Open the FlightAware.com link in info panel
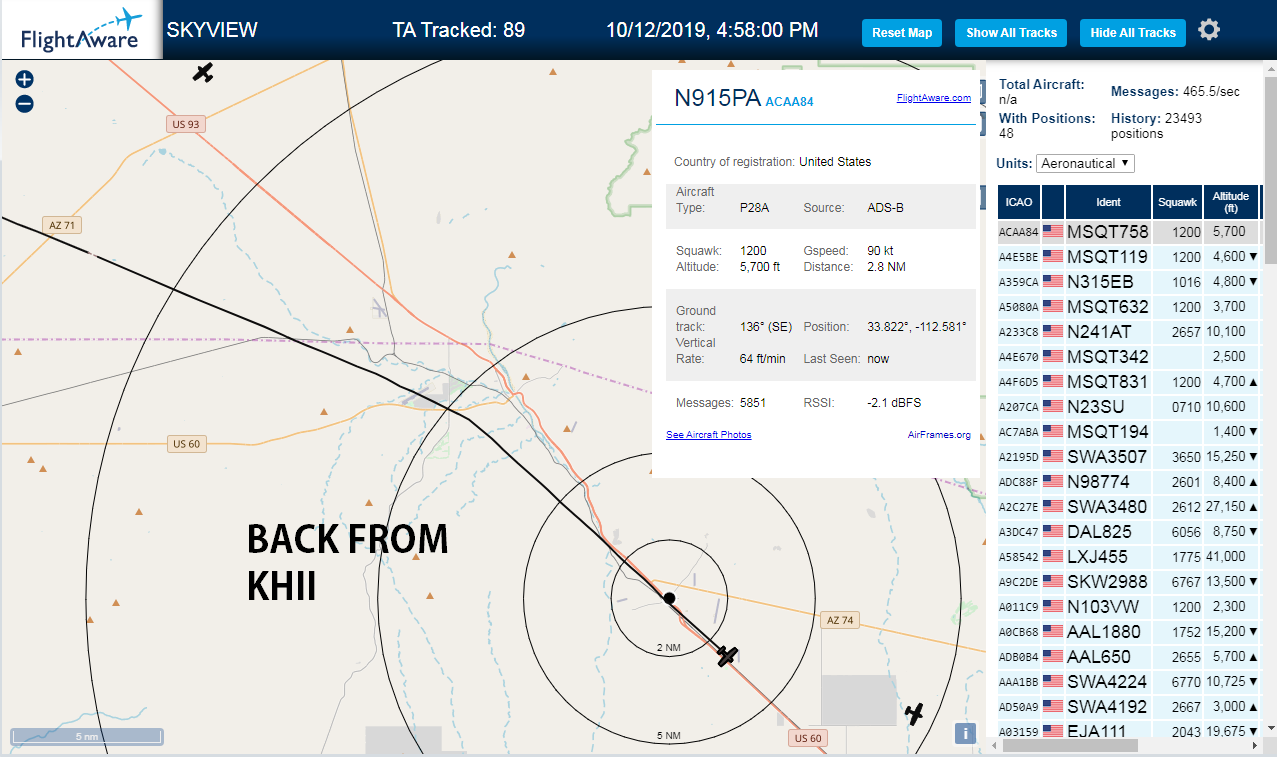Image resolution: width=1277 pixels, height=757 pixels. [934, 98]
